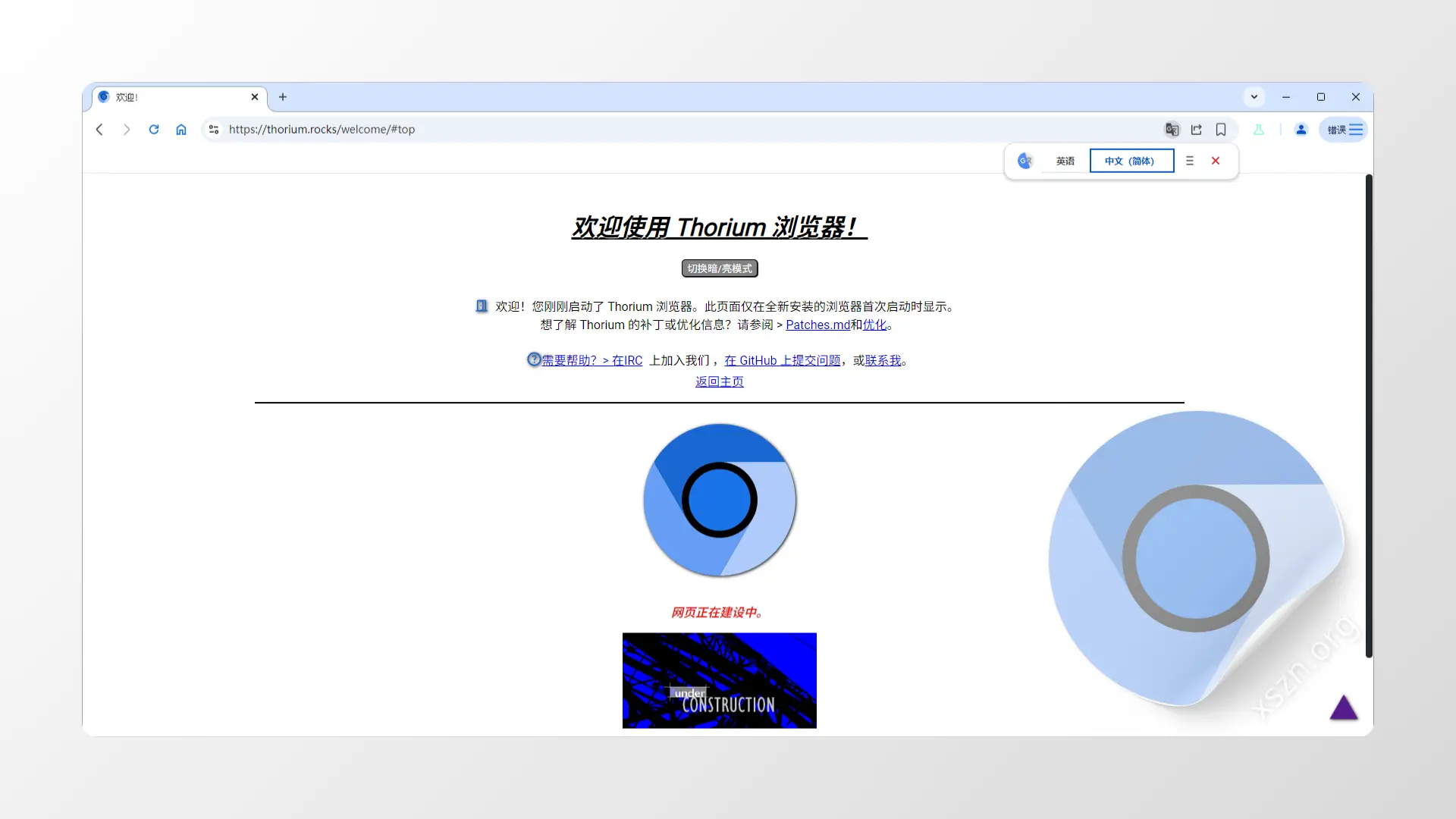This screenshot has width=1456, height=819.
Task: Click the 返回主页 link
Action: tap(720, 381)
